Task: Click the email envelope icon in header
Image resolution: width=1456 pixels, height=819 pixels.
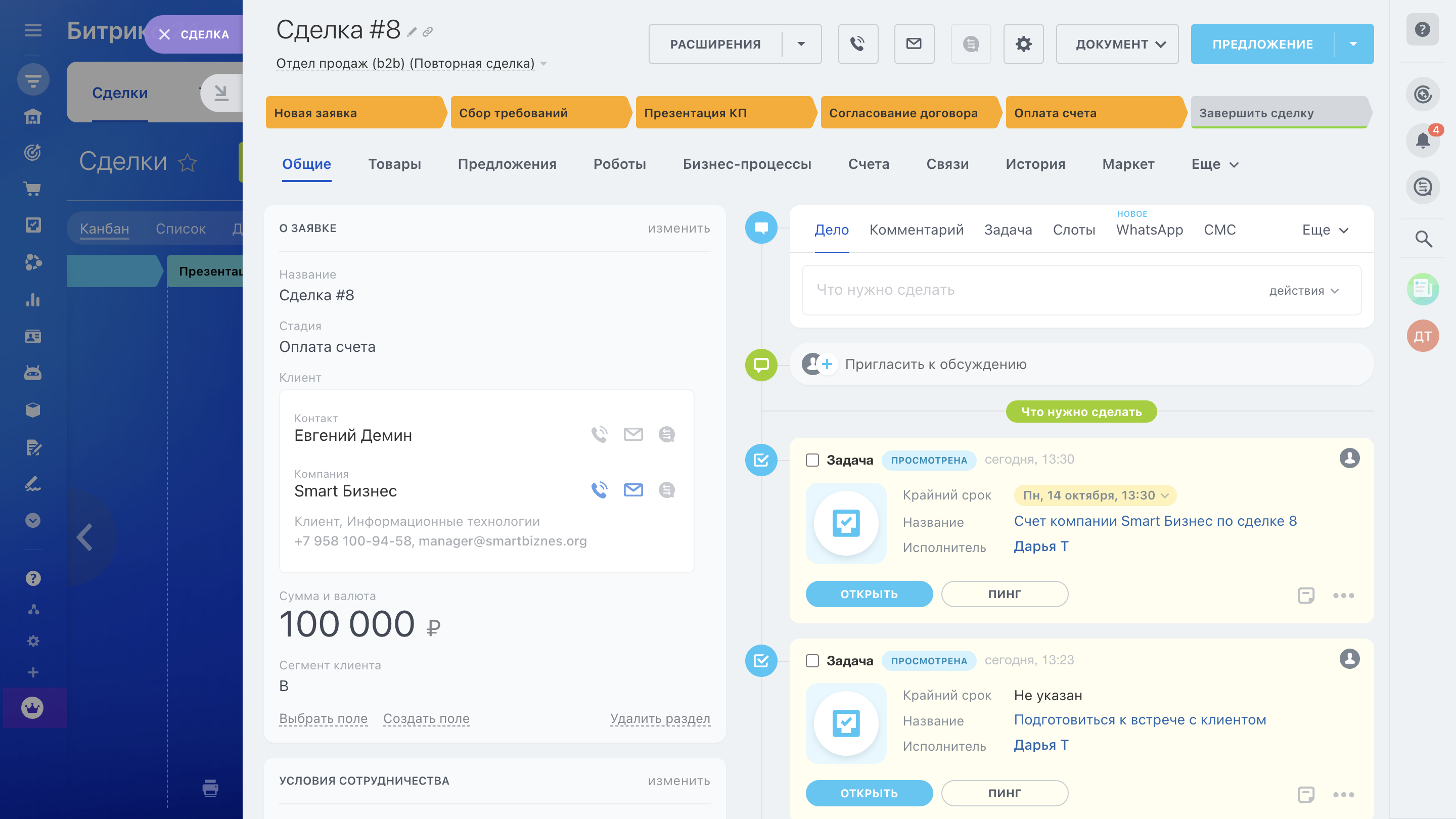Action: 914,43
